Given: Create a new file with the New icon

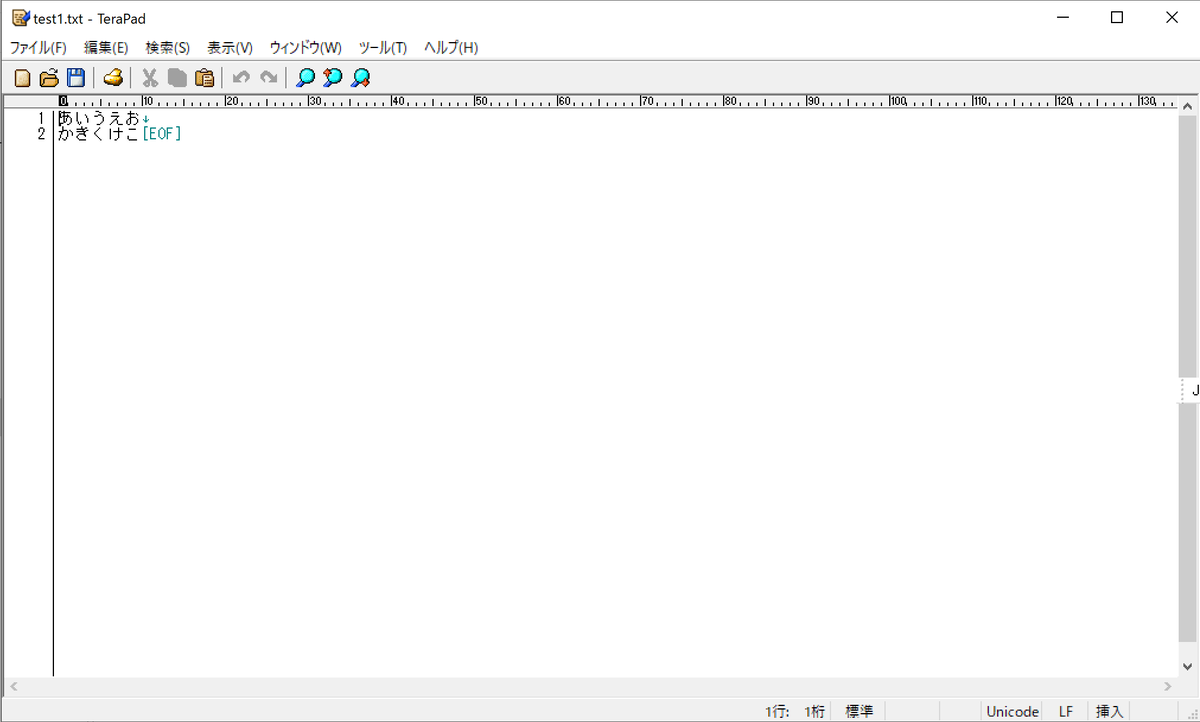Looking at the screenshot, I should [22, 78].
